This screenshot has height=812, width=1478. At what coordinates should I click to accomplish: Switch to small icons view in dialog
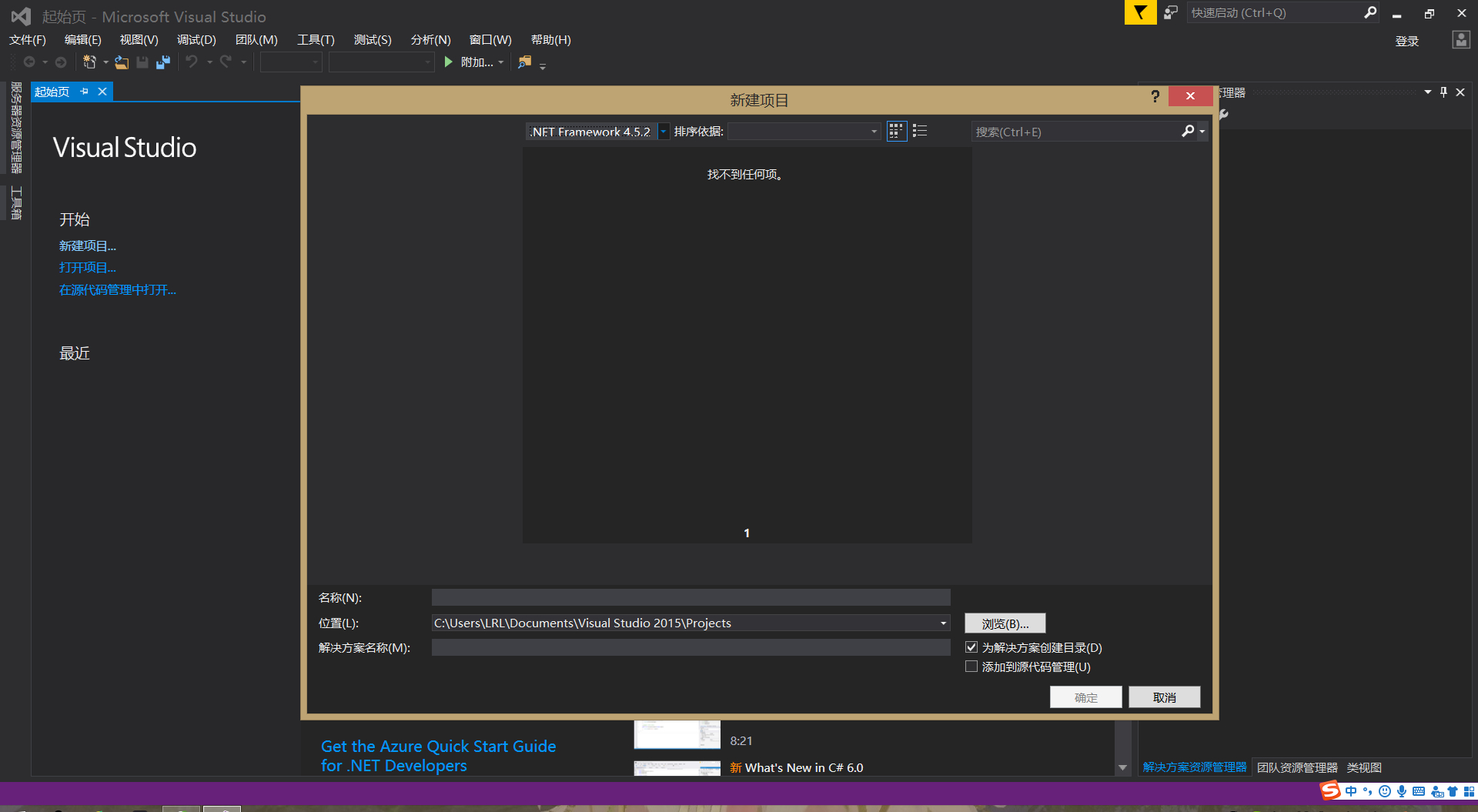896,131
